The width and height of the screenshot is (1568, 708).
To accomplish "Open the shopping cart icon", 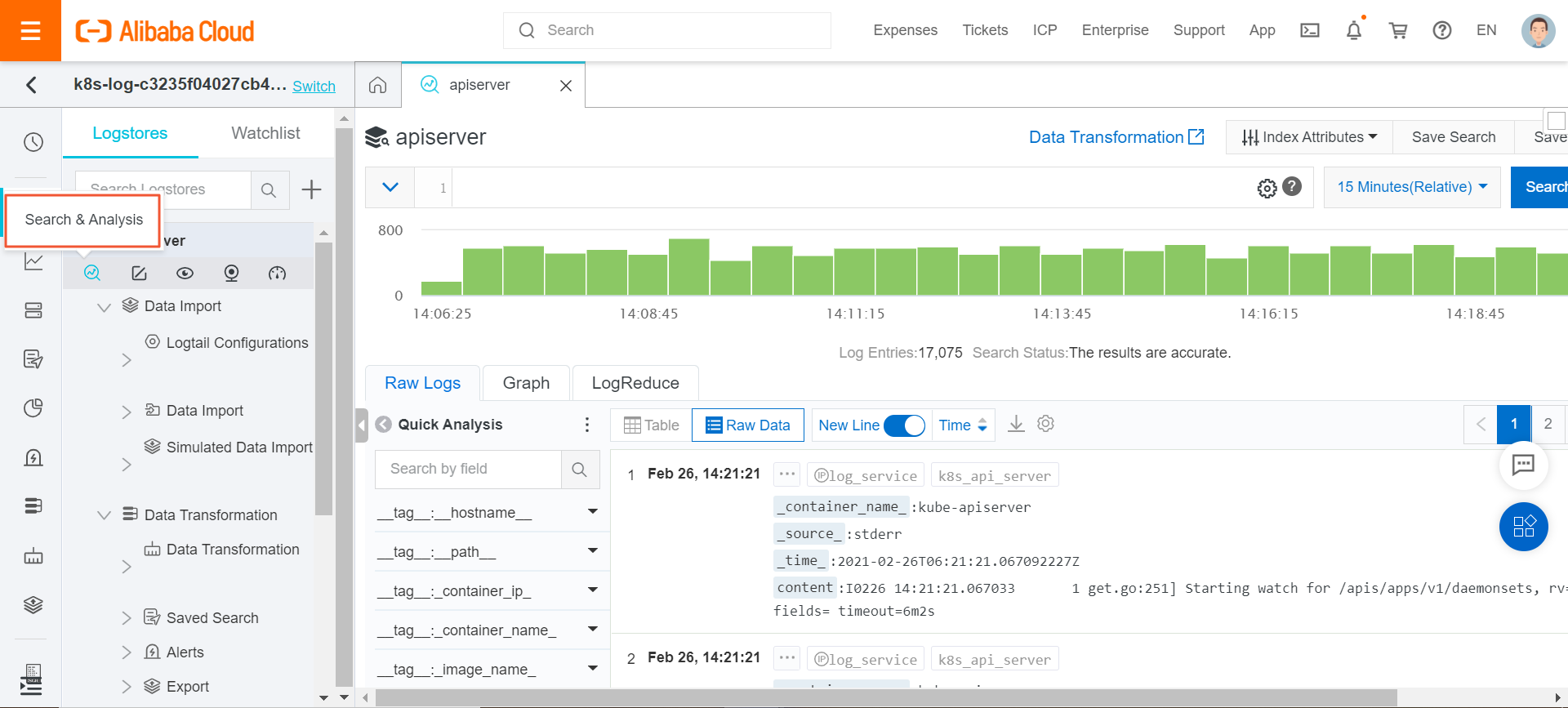I will coord(1398,30).
